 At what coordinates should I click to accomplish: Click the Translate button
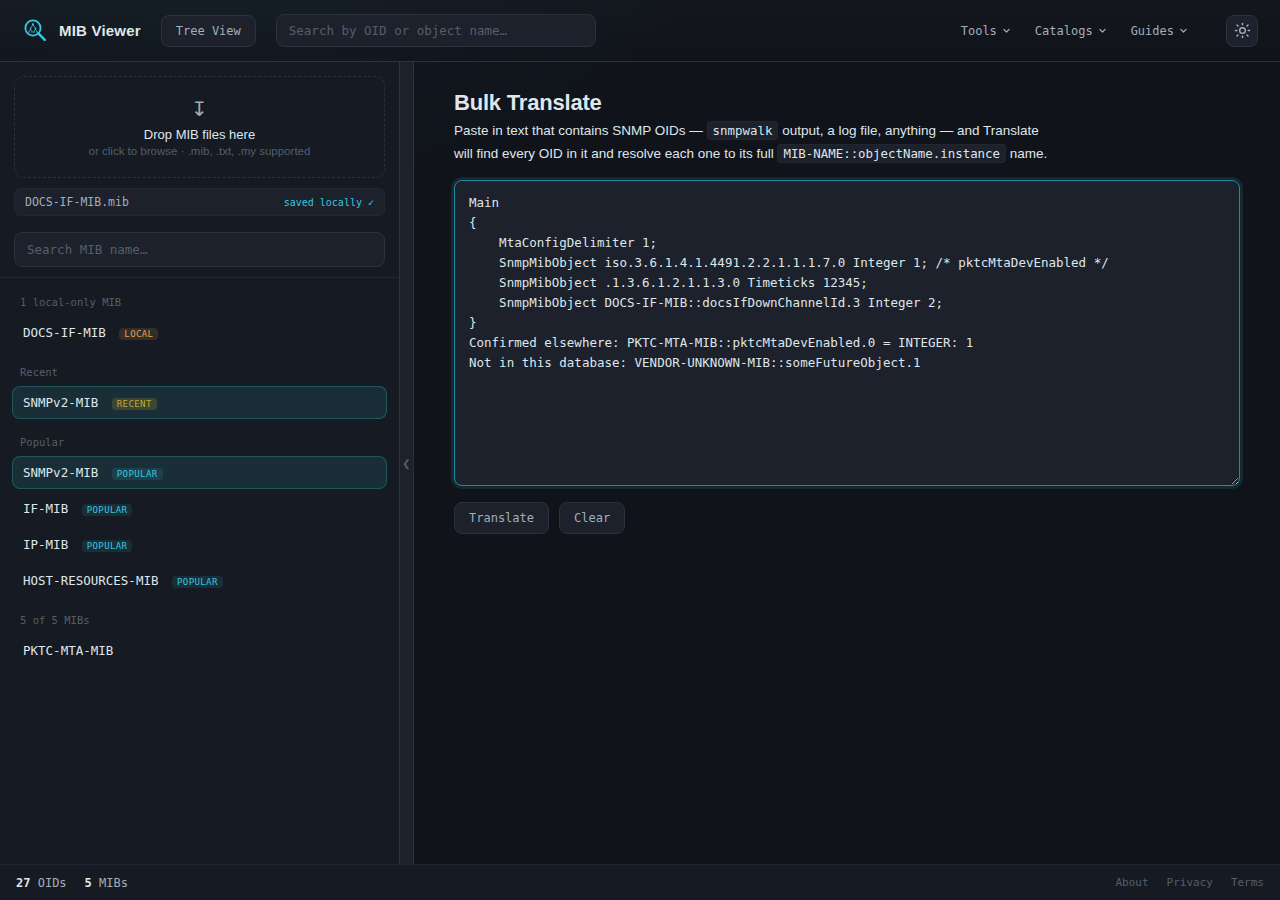[x=501, y=518]
